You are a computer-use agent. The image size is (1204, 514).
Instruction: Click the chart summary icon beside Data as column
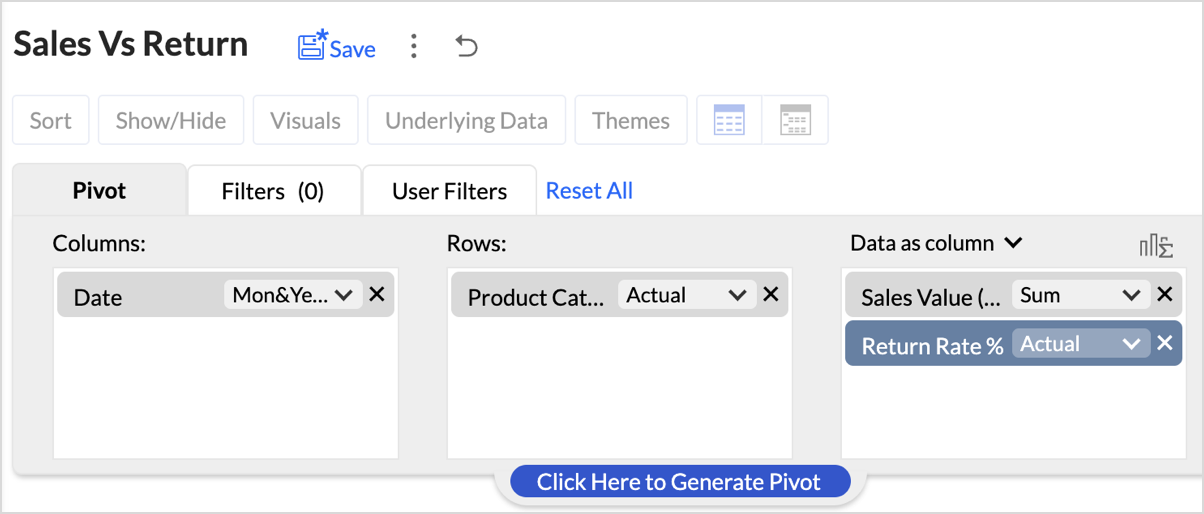[x=1156, y=245]
